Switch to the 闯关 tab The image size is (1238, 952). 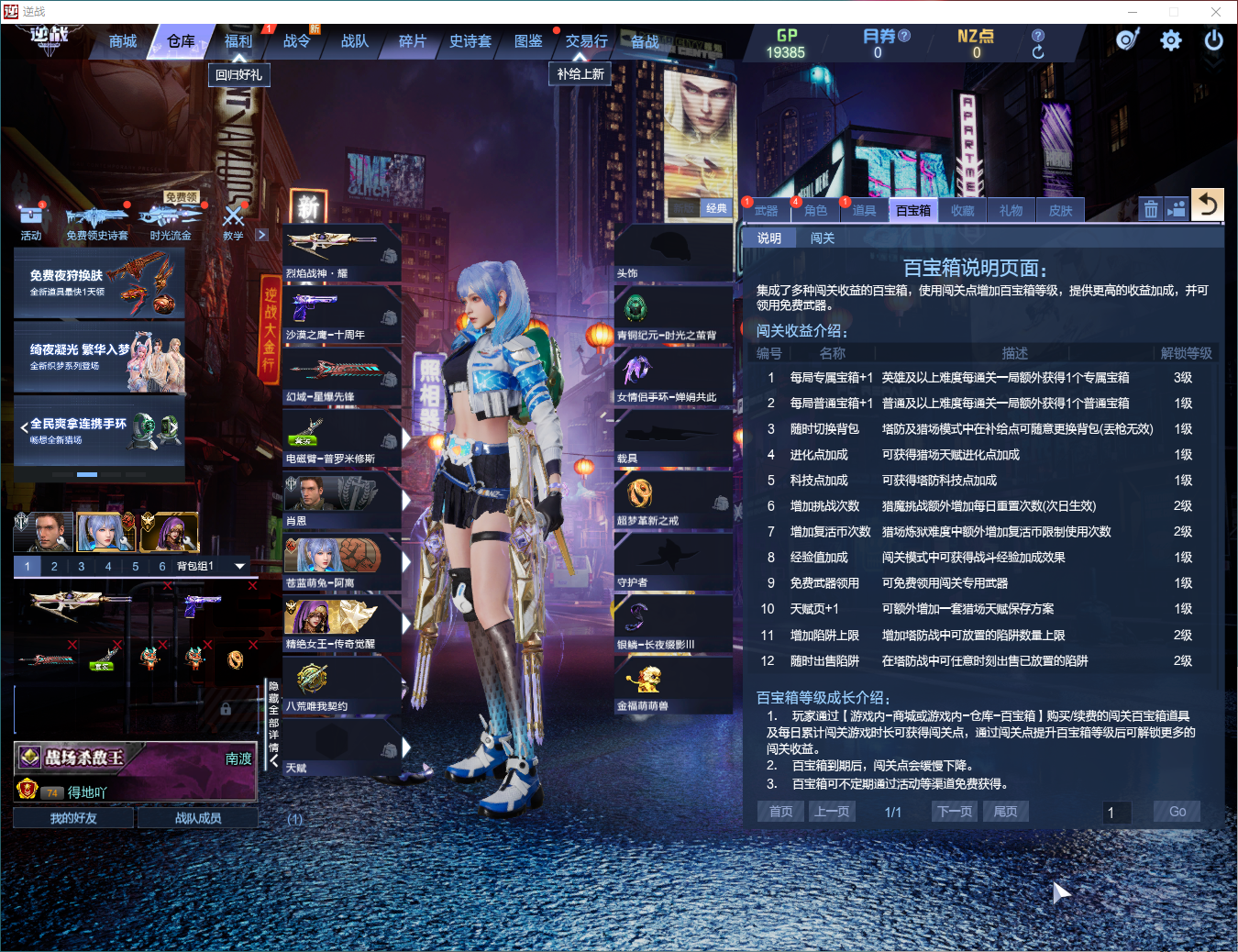pyautogui.click(x=823, y=238)
